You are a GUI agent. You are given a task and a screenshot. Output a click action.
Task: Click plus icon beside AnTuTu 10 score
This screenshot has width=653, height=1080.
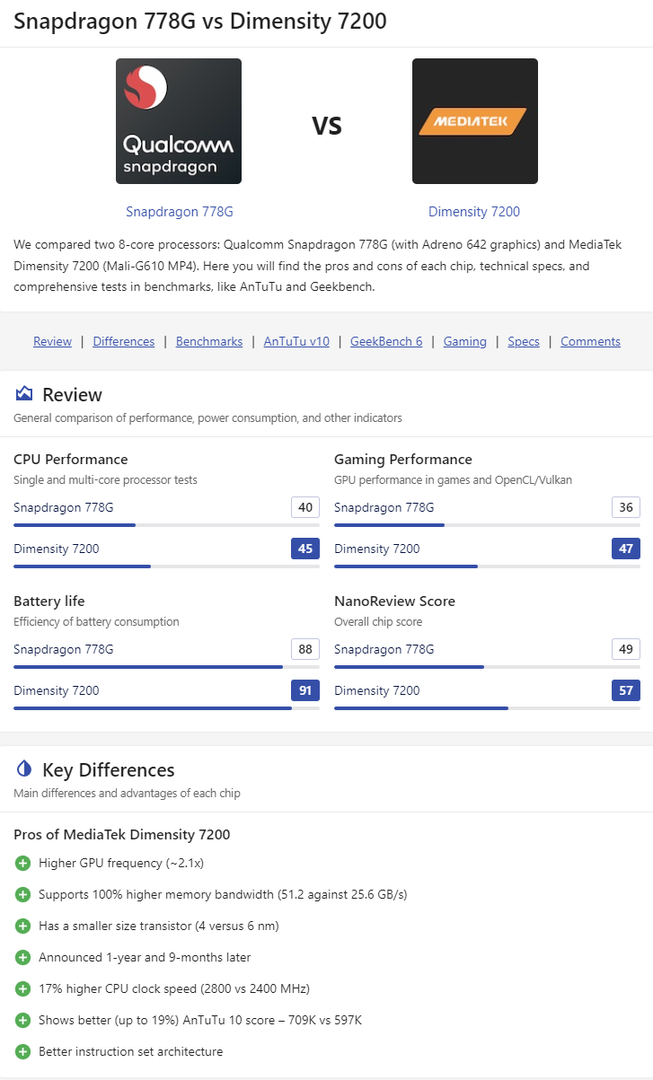[23, 1020]
